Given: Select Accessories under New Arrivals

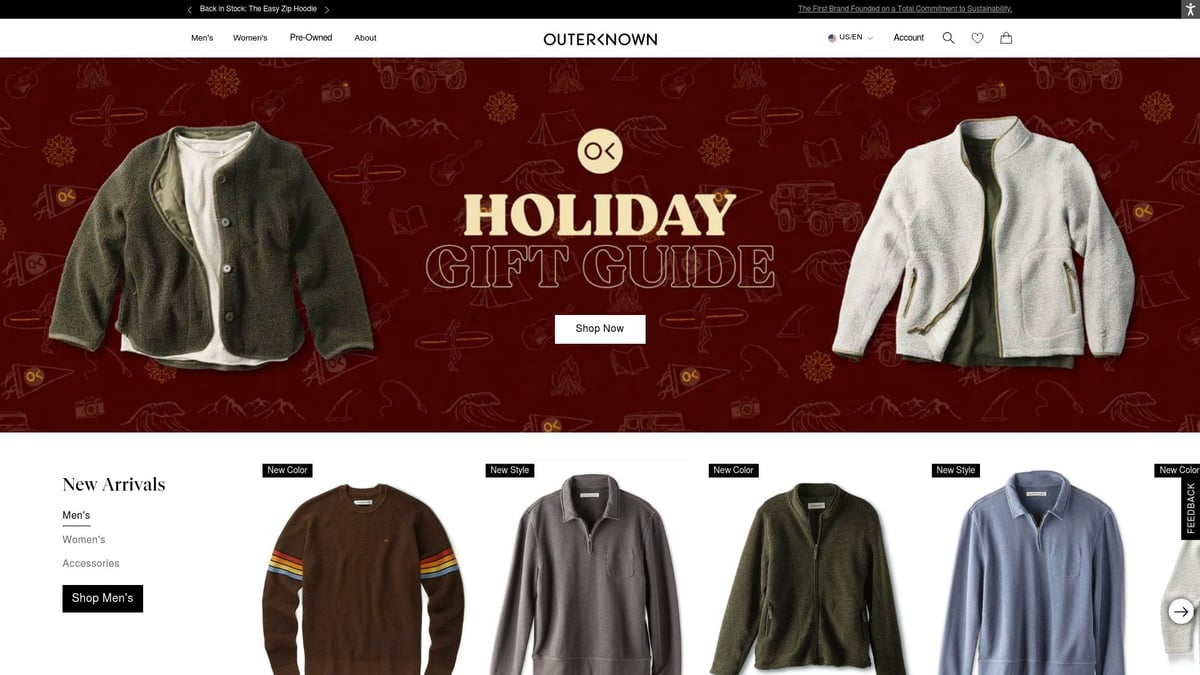Looking at the screenshot, I should point(91,564).
